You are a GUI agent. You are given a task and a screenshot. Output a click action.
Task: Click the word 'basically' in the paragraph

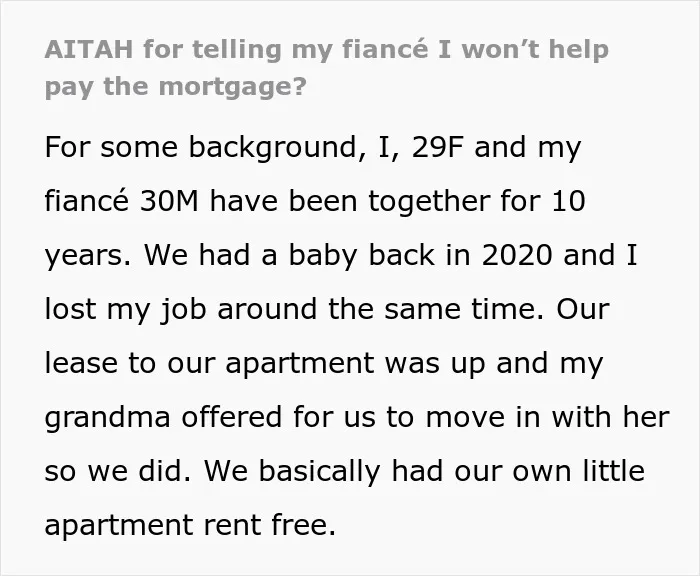pos(320,472)
